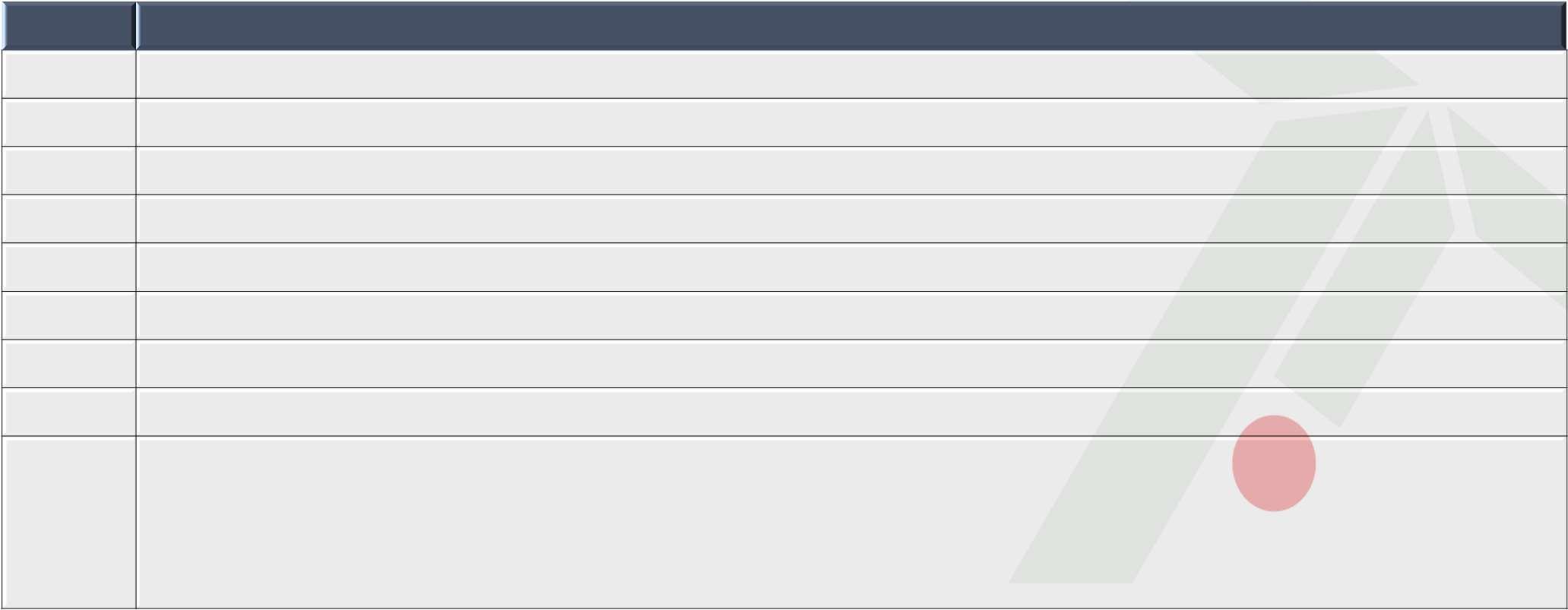This screenshot has height=610, width=1568.
Task: Select eighth row's left cell
Action: coord(68,412)
